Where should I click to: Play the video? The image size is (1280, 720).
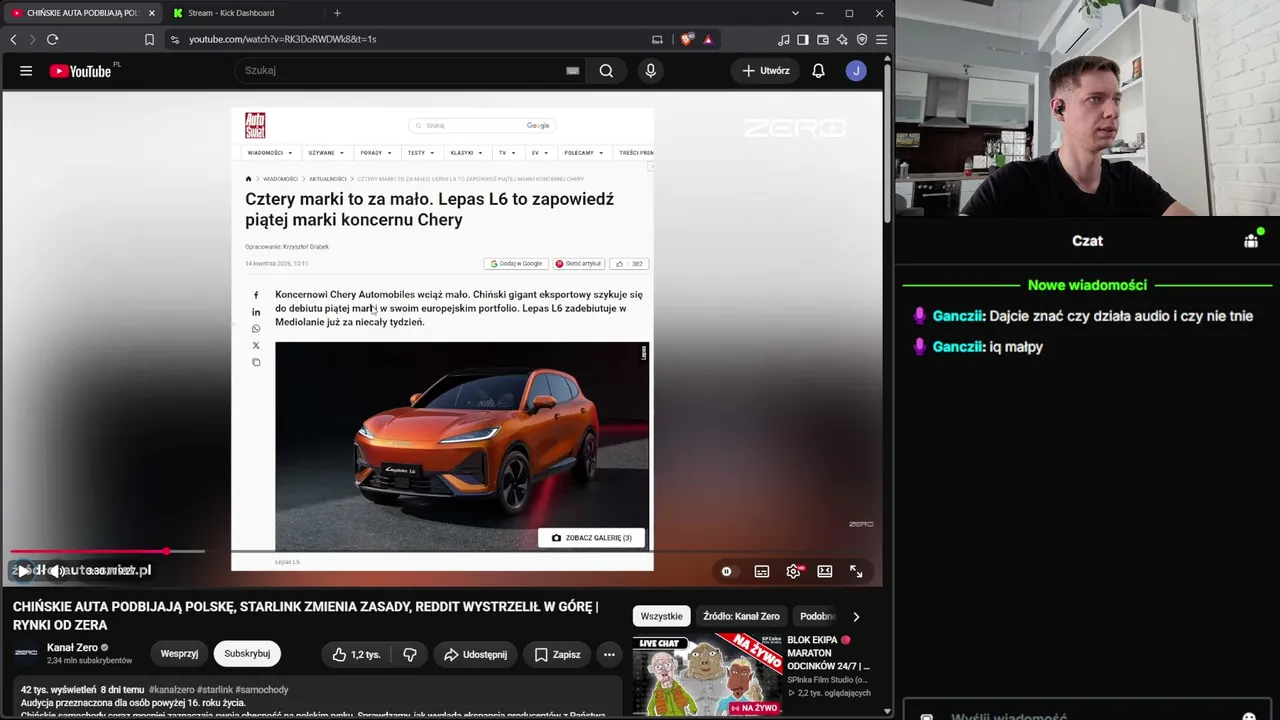tap(23, 571)
